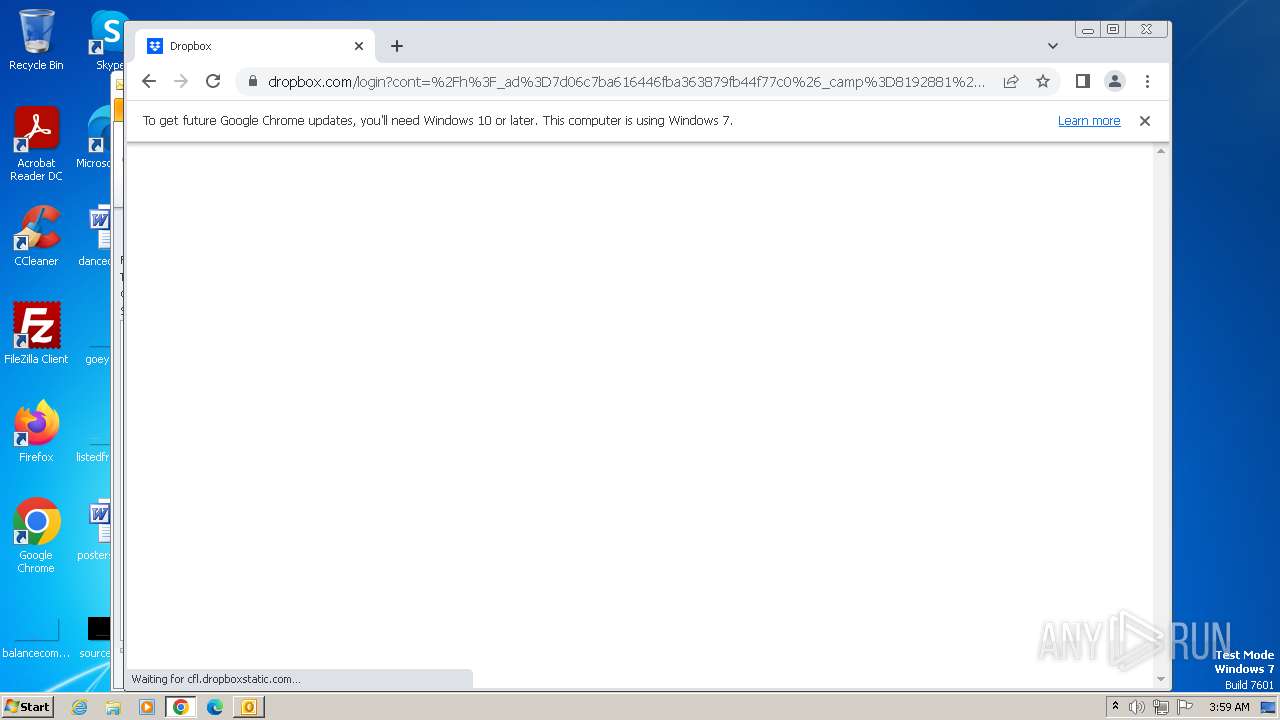Screen dimensions: 1280x720
Task: Click the taskbar clock showing 3:59 AM
Action: [1229, 707]
